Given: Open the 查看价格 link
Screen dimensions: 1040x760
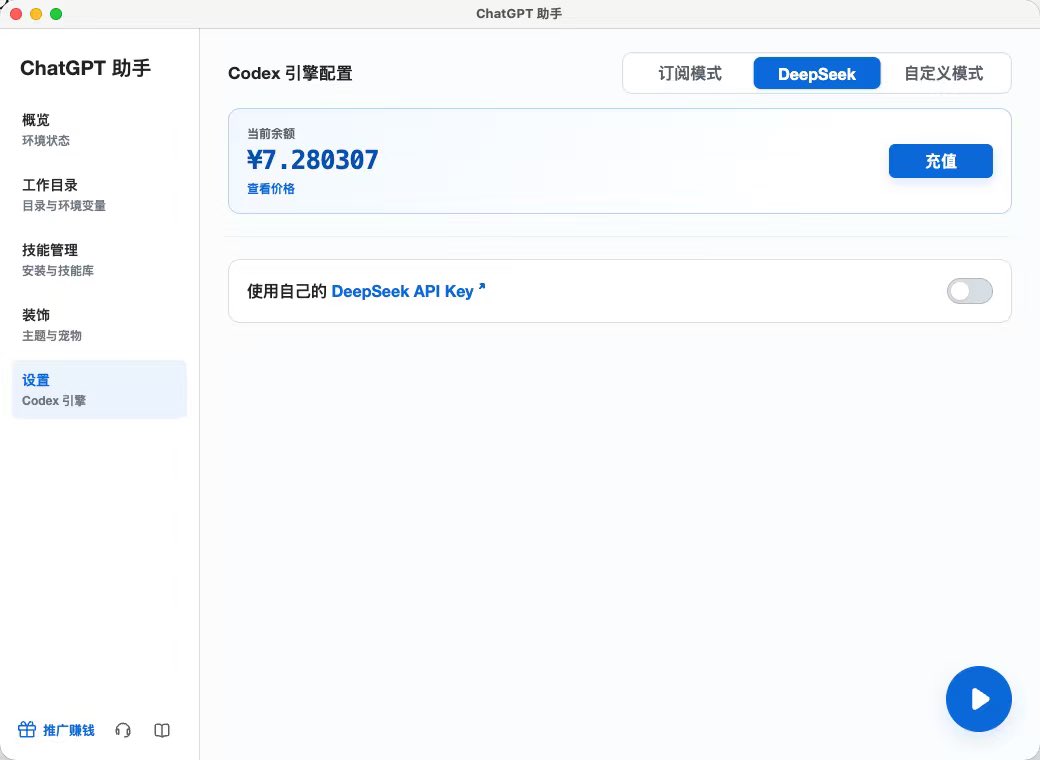Looking at the screenshot, I should pyautogui.click(x=271, y=189).
